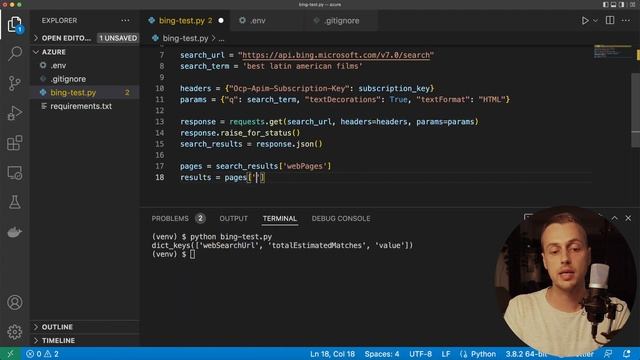Close the terminal panel

(628, 218)
